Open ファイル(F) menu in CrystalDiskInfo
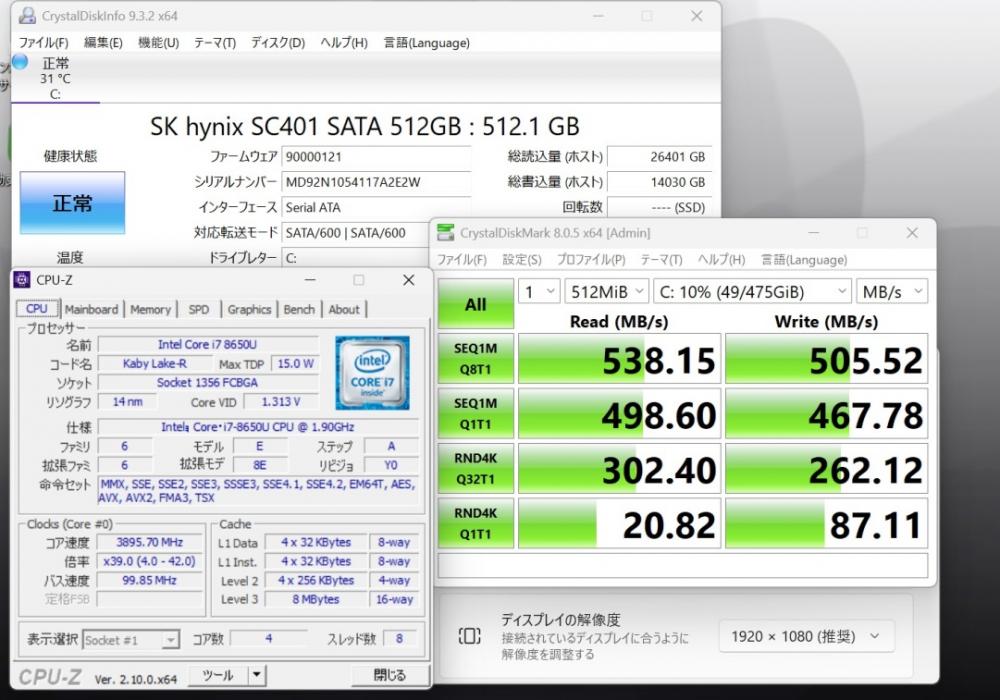The height and width of the screenshot is (700, 1000). point(43,43)
